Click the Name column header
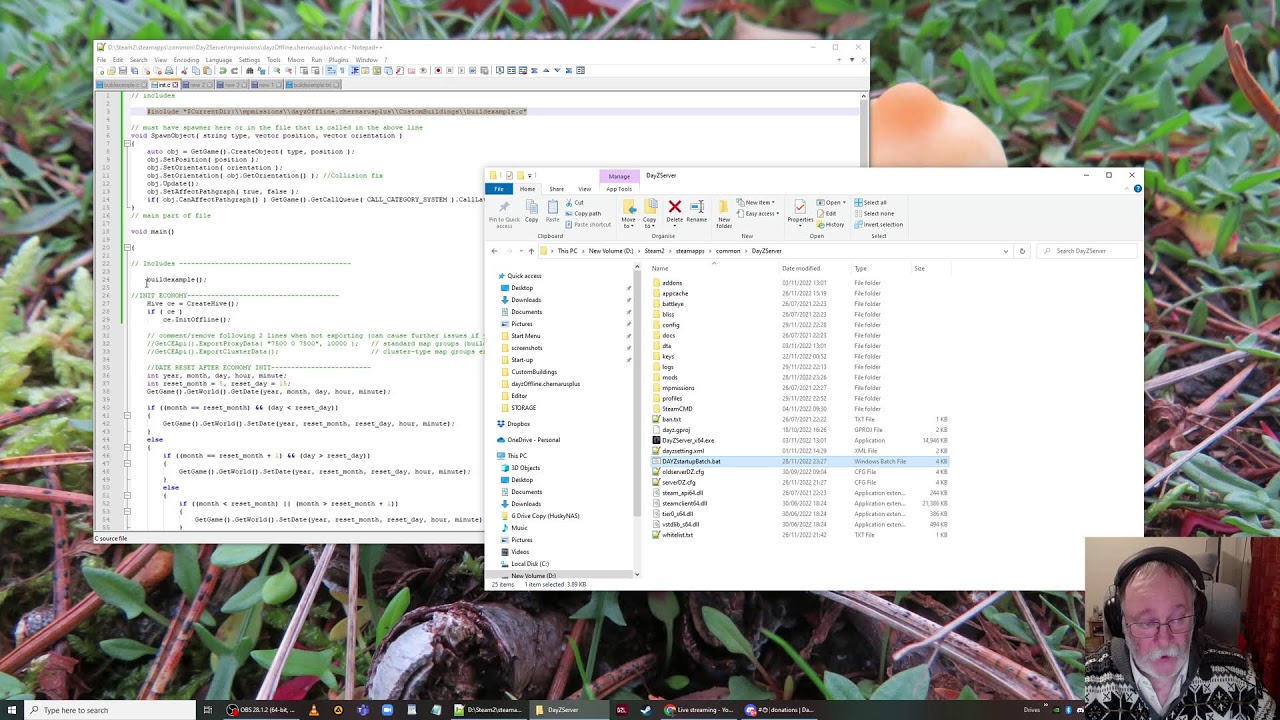The height and width of the screenshot is (720, 1280). click(x=660, y=268)
